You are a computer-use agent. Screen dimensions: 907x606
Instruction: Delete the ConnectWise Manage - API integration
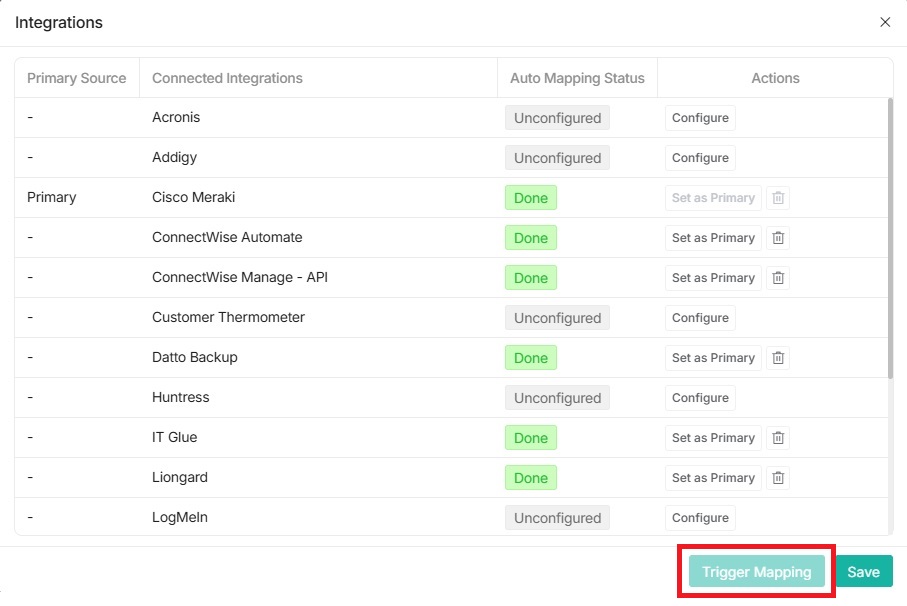click(x=778, y=277)
